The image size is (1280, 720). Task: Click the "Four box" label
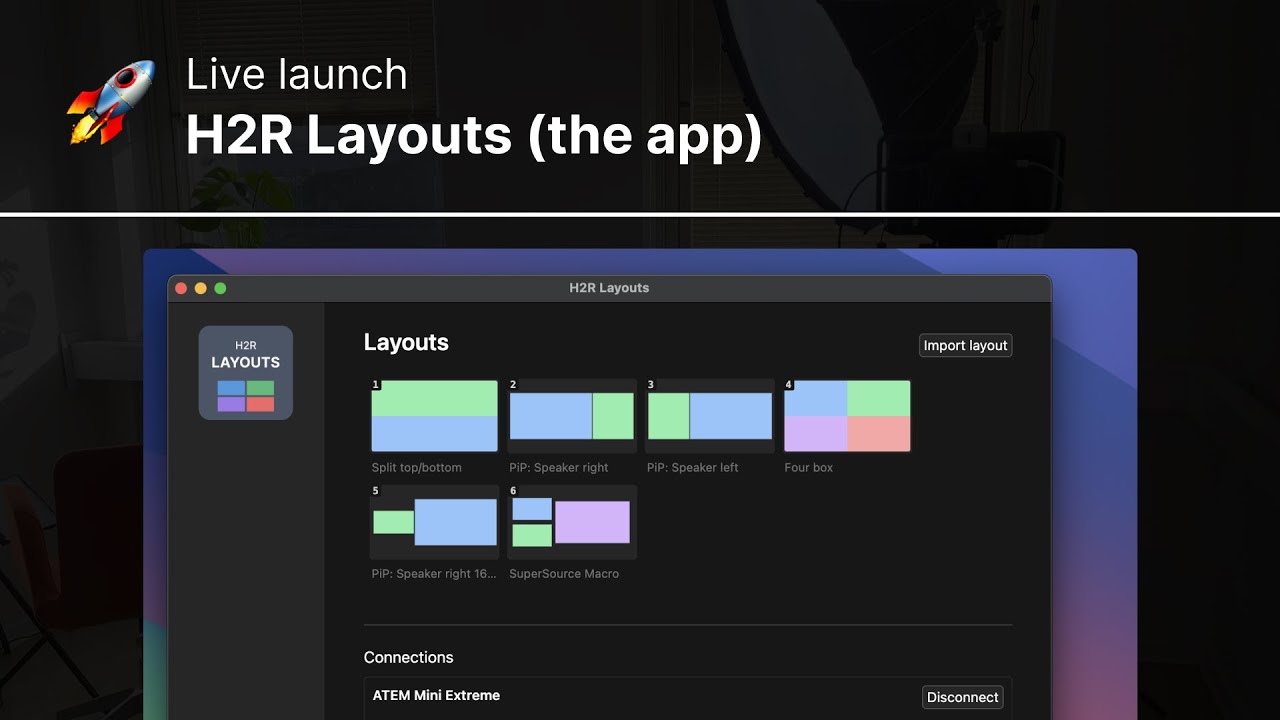[808, 468]
